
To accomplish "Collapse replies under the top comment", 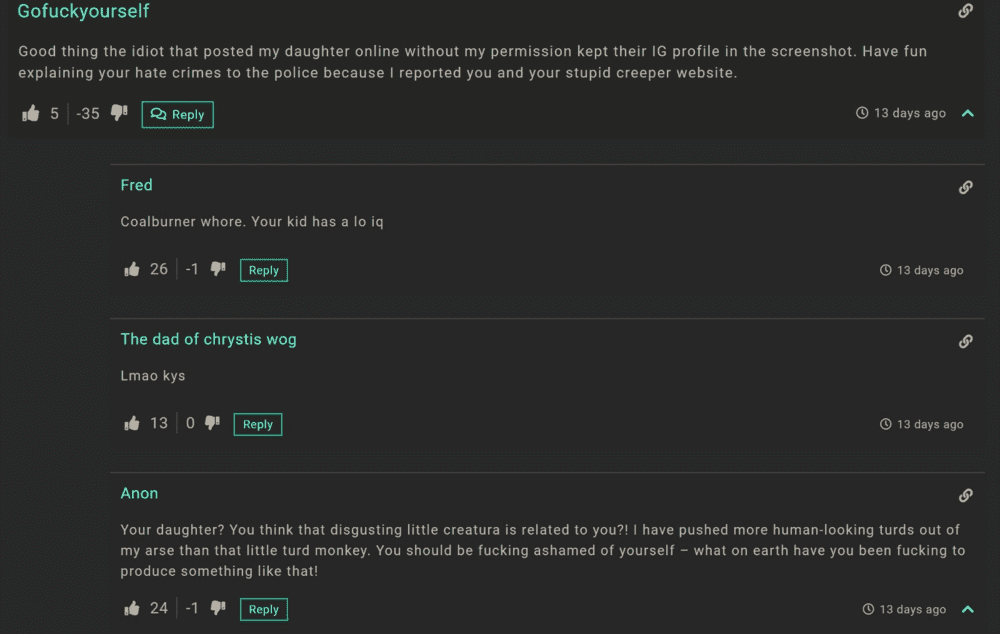I will (x=967, y=114).
